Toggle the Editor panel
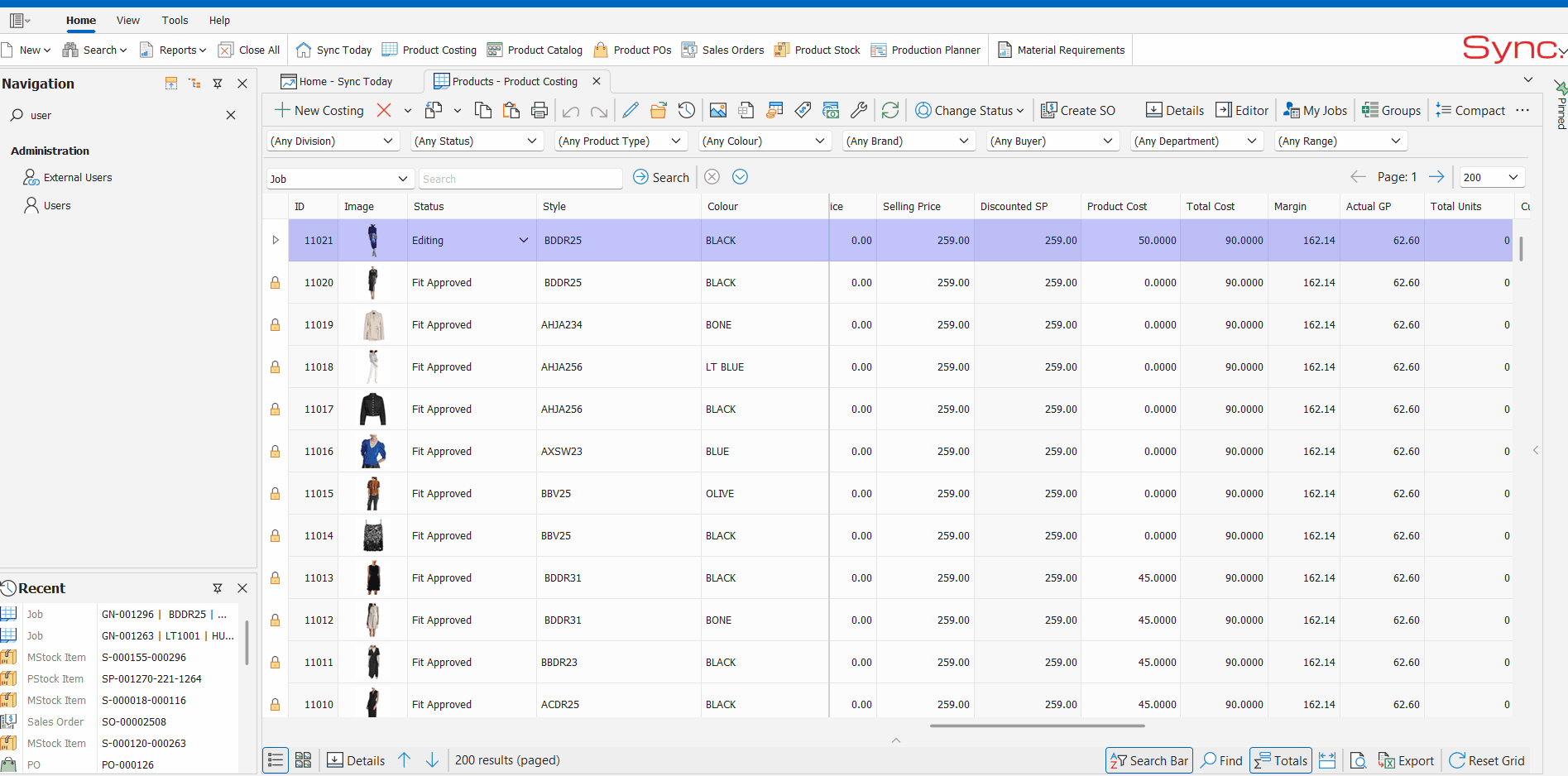Viewport: 1568px width, 776px height. point(1242,110)
